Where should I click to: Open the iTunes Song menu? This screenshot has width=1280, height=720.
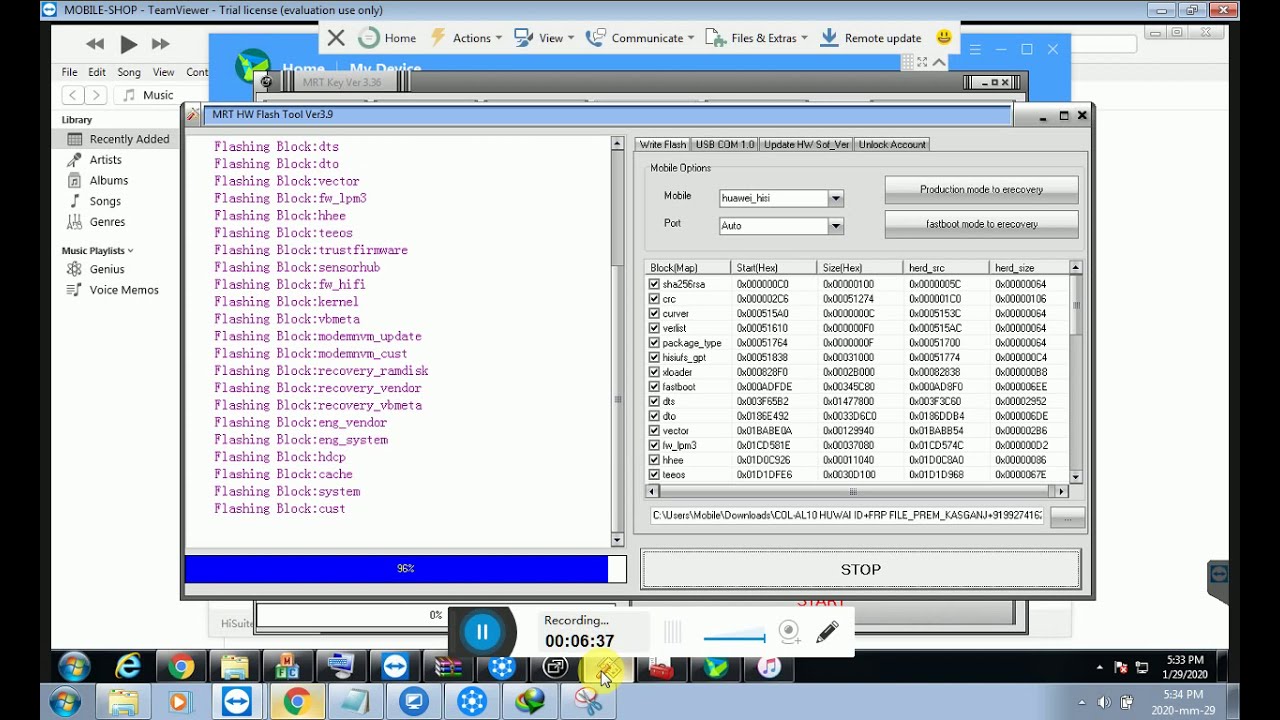129,72
